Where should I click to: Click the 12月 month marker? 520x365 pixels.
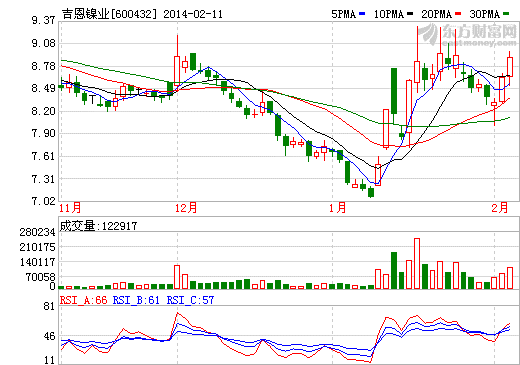pyautogui.click(x=186, y=208)
